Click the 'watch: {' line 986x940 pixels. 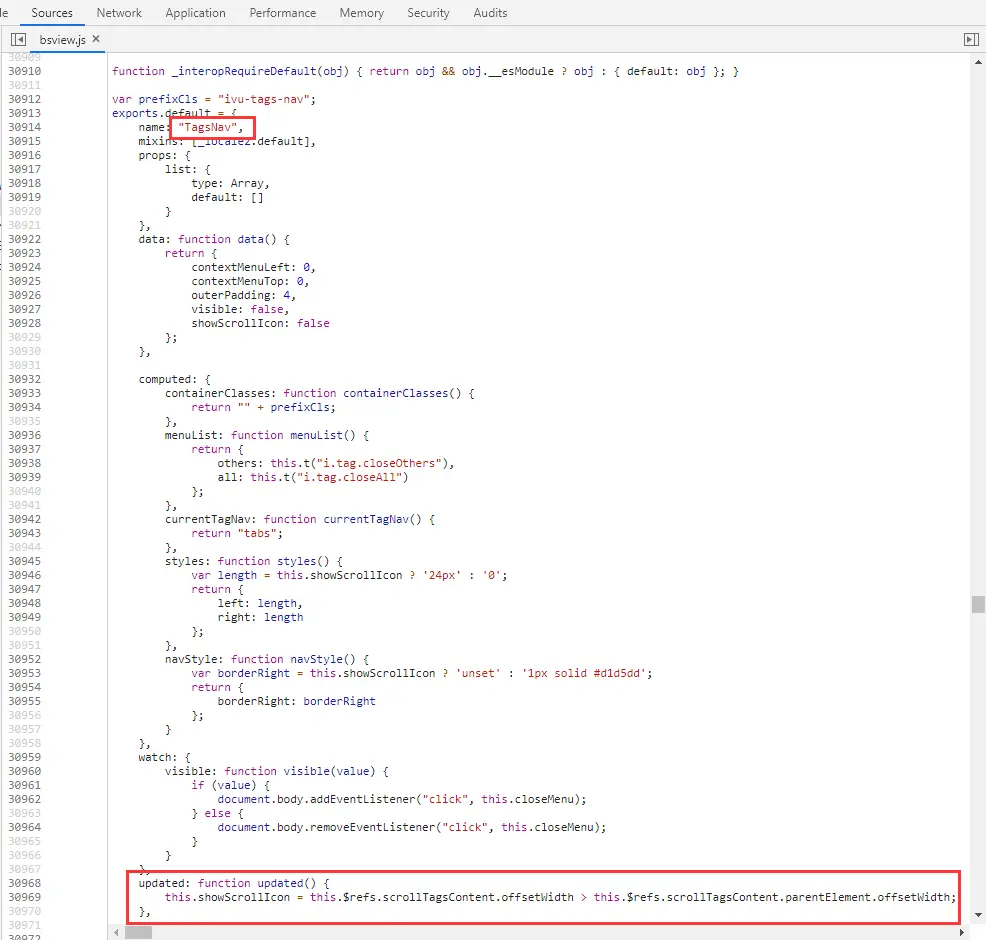164,757
